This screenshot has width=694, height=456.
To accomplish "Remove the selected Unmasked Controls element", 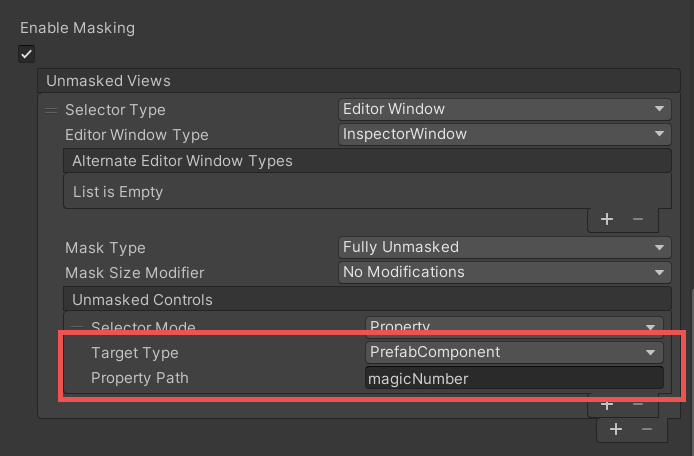I will 637,405.
